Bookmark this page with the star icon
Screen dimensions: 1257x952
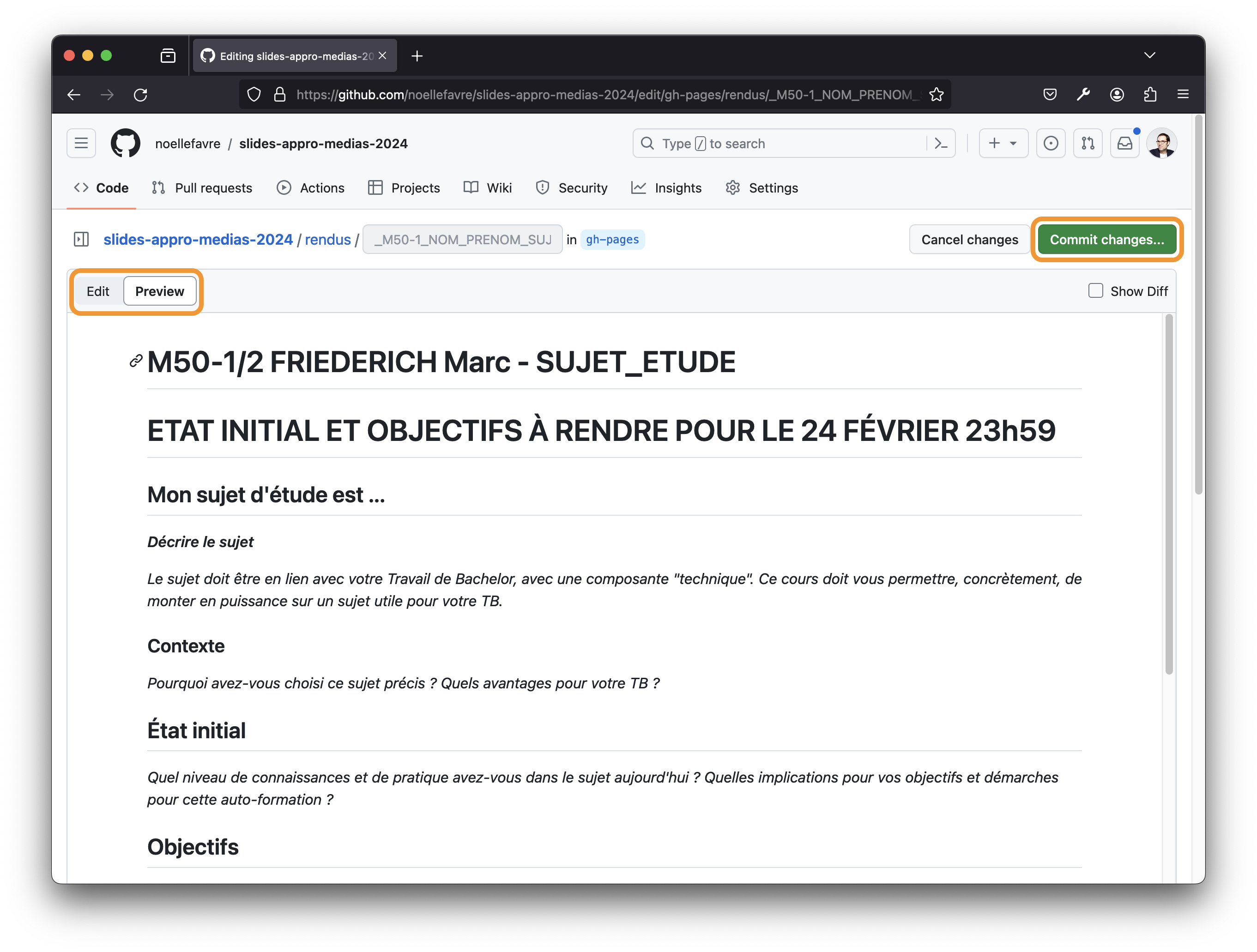click(x=937, y=95)
